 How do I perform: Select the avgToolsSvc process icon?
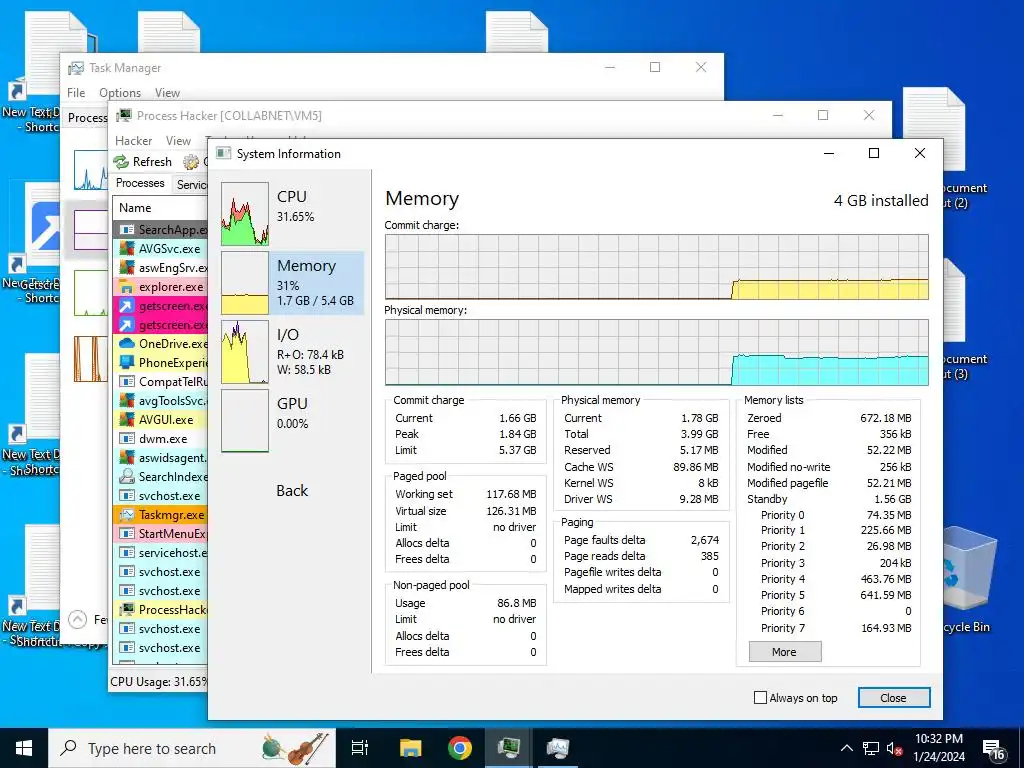click(127, 400)
